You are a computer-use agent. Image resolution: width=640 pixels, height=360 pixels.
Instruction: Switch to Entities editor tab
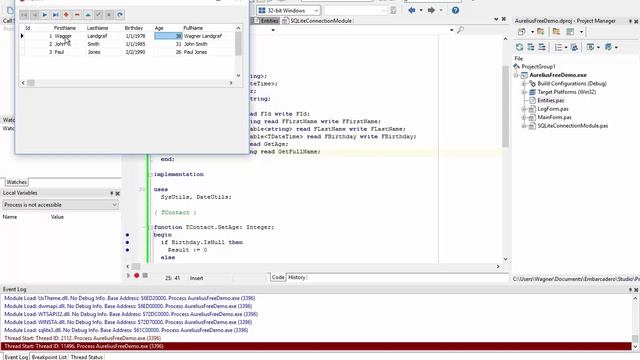(266, 21)
